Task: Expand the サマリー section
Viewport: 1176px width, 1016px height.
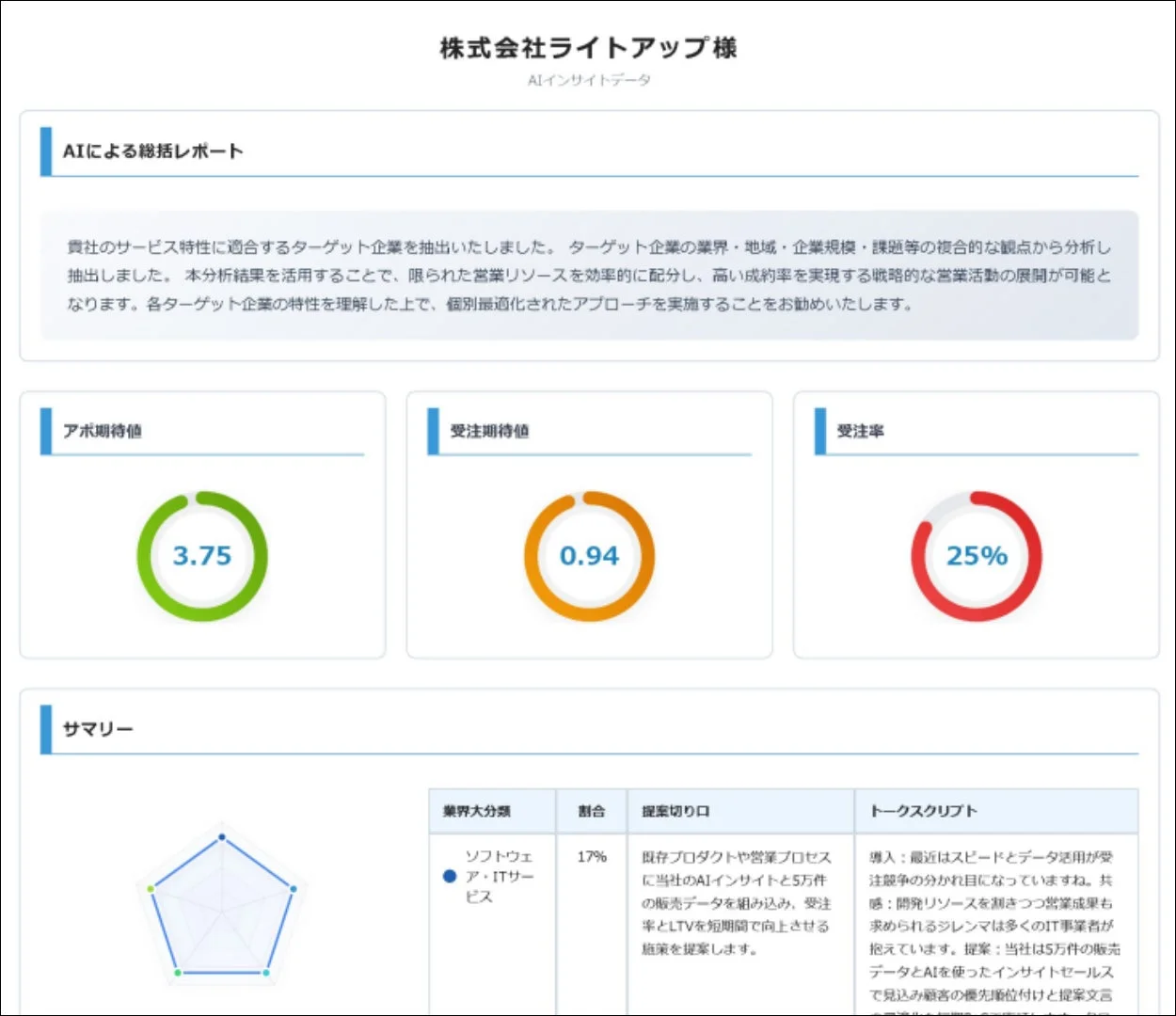Action: click(x=97, y=728)
